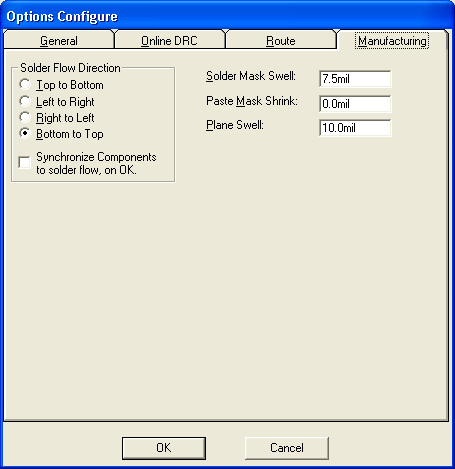The image size is (455, 469).
Task: Open the Online DRC tab
Action: coord(169,41)
